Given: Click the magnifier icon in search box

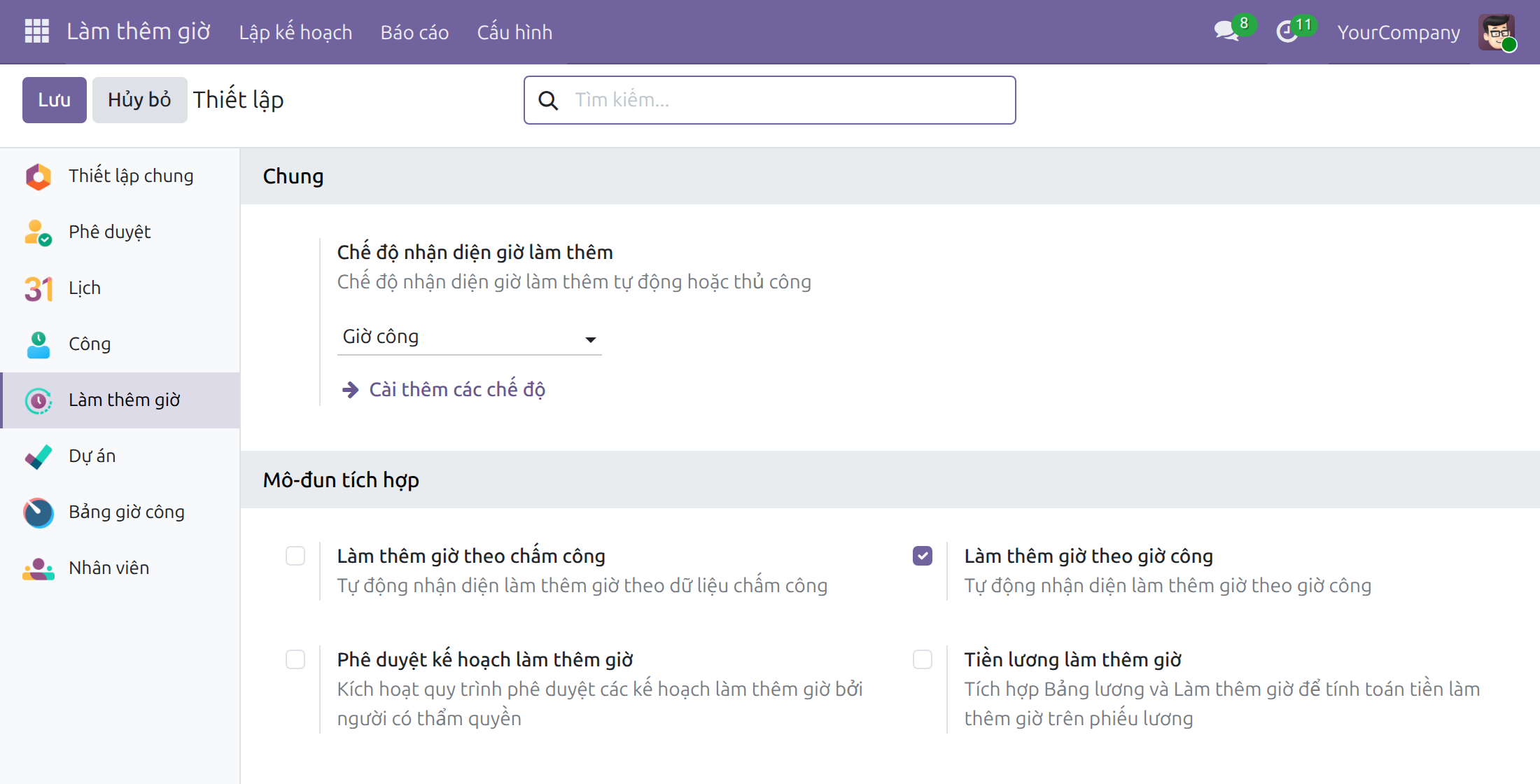Looking at the screenshot, I should click(x=548, y=100).
